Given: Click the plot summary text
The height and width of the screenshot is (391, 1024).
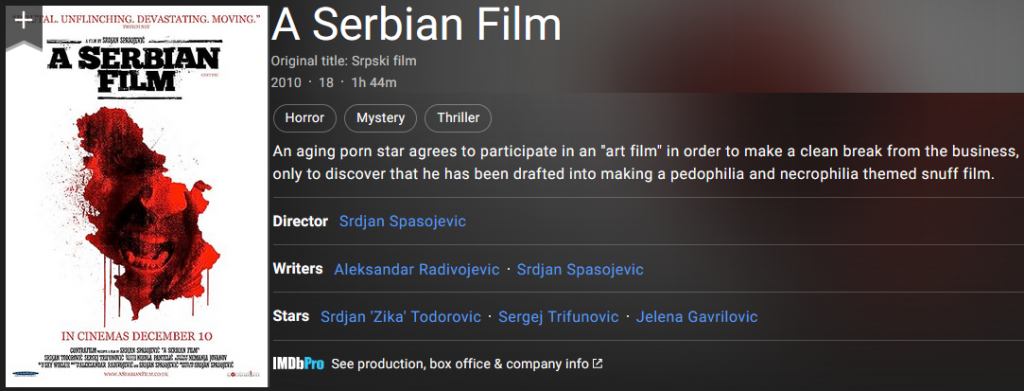Looking at the screenshot, I should [x=645, y=163].
